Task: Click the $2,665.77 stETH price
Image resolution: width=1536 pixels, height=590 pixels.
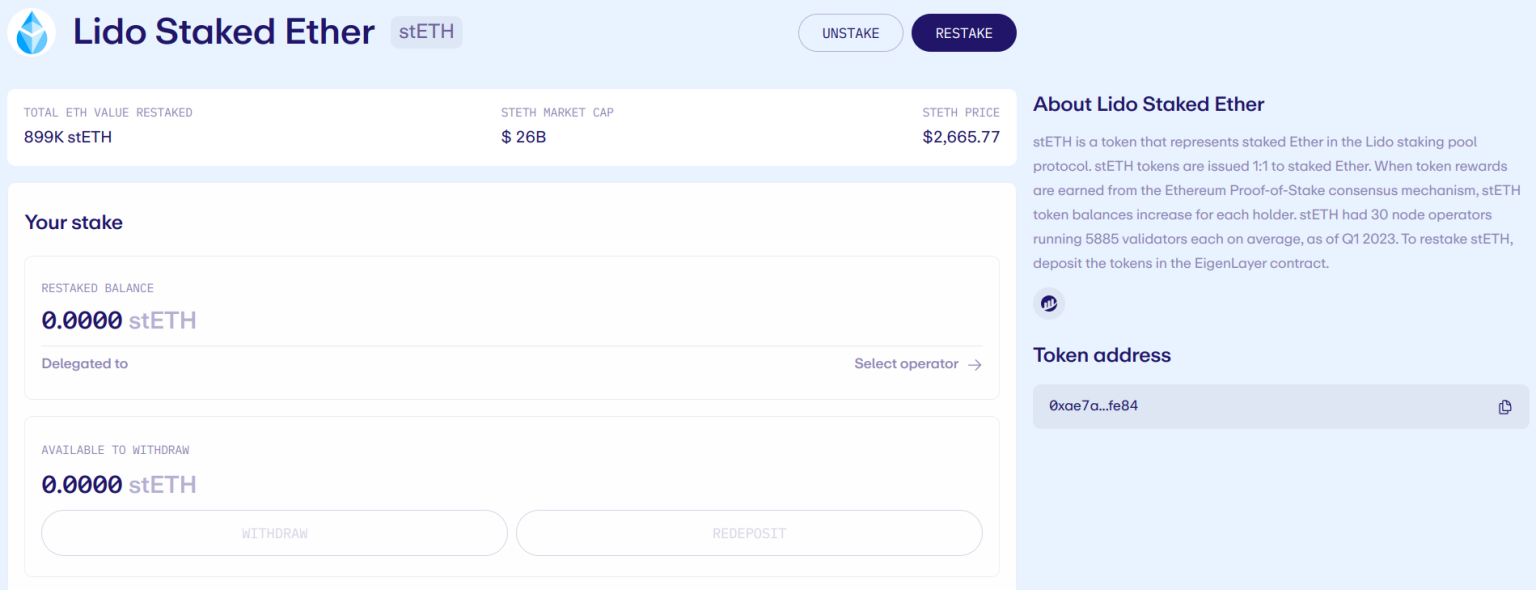Action: click(961, 137)
